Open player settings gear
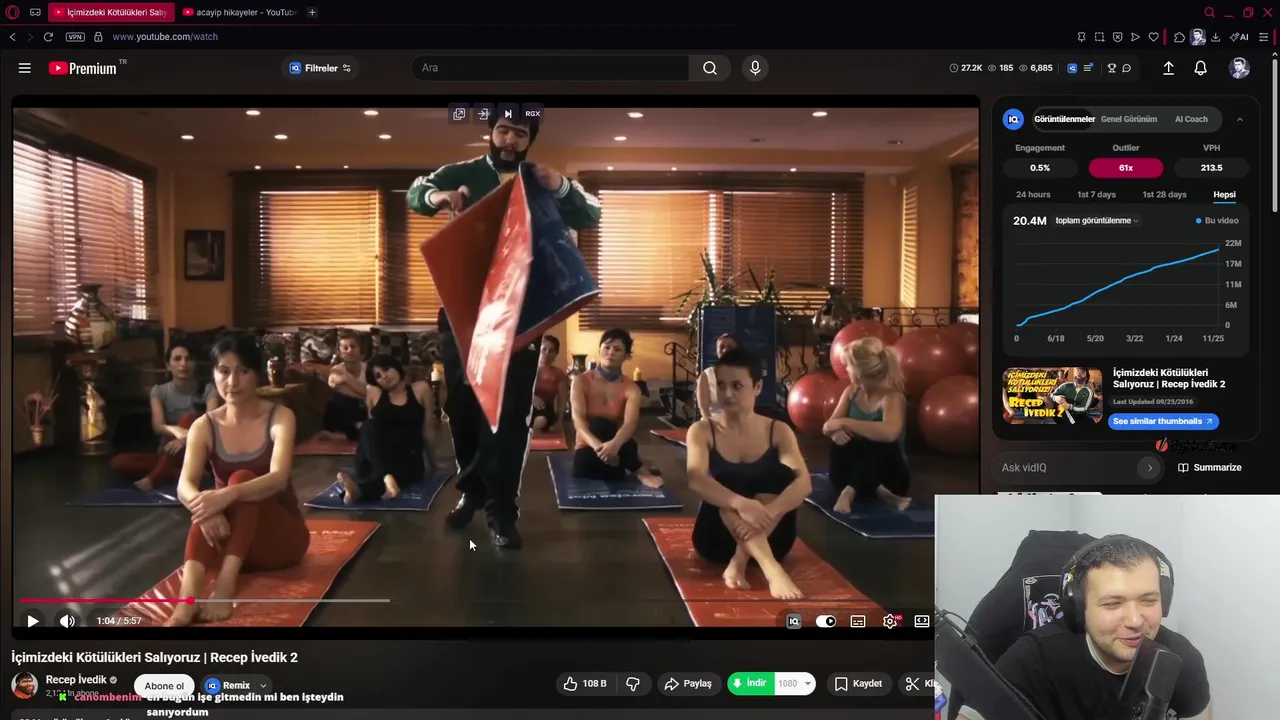The width and height of the screenshot is (1280, 720). coord(890,621)
